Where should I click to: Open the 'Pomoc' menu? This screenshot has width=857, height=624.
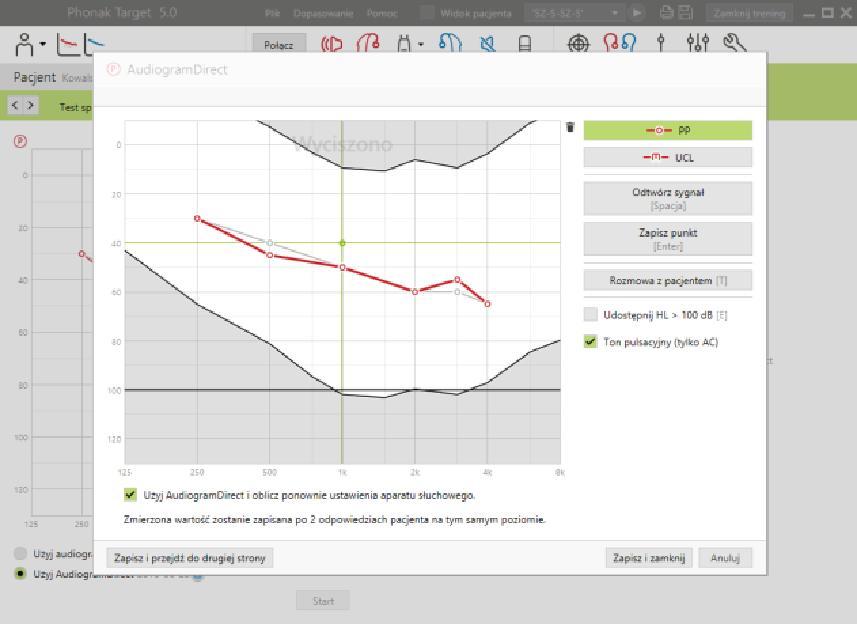pos(381,13)
